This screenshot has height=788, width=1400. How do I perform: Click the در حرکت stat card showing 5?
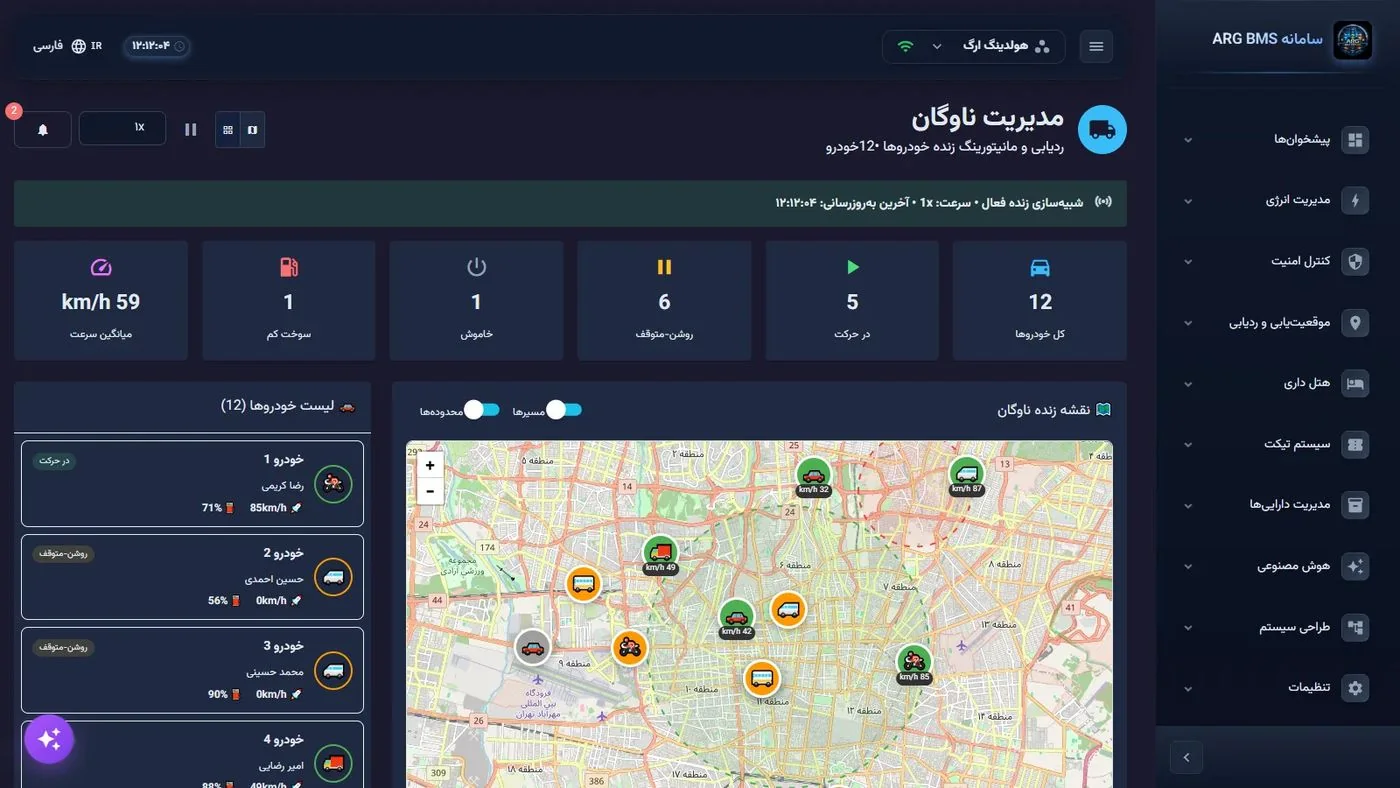[x=852, y=300]
